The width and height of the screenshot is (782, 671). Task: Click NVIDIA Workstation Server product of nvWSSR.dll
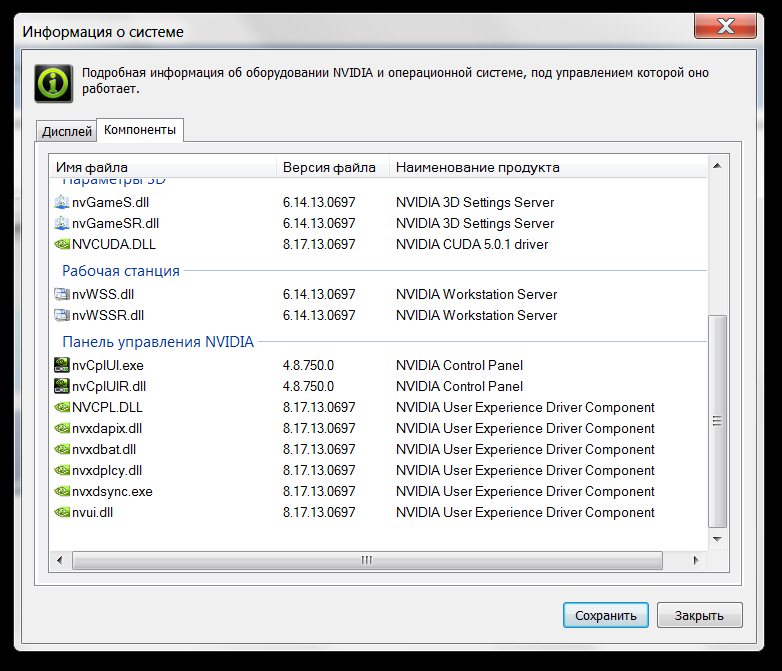pyautogui.click(x=476, y=315)
